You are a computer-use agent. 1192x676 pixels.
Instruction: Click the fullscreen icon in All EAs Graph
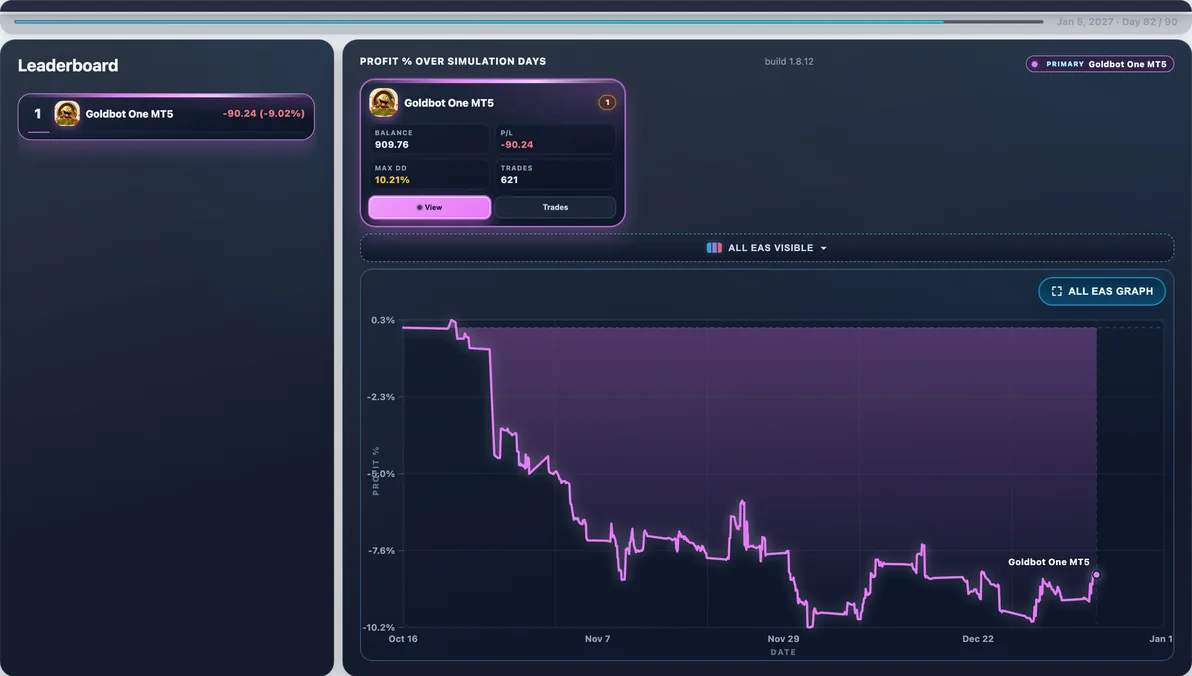pyautogui.click(x=1056, y=291)
